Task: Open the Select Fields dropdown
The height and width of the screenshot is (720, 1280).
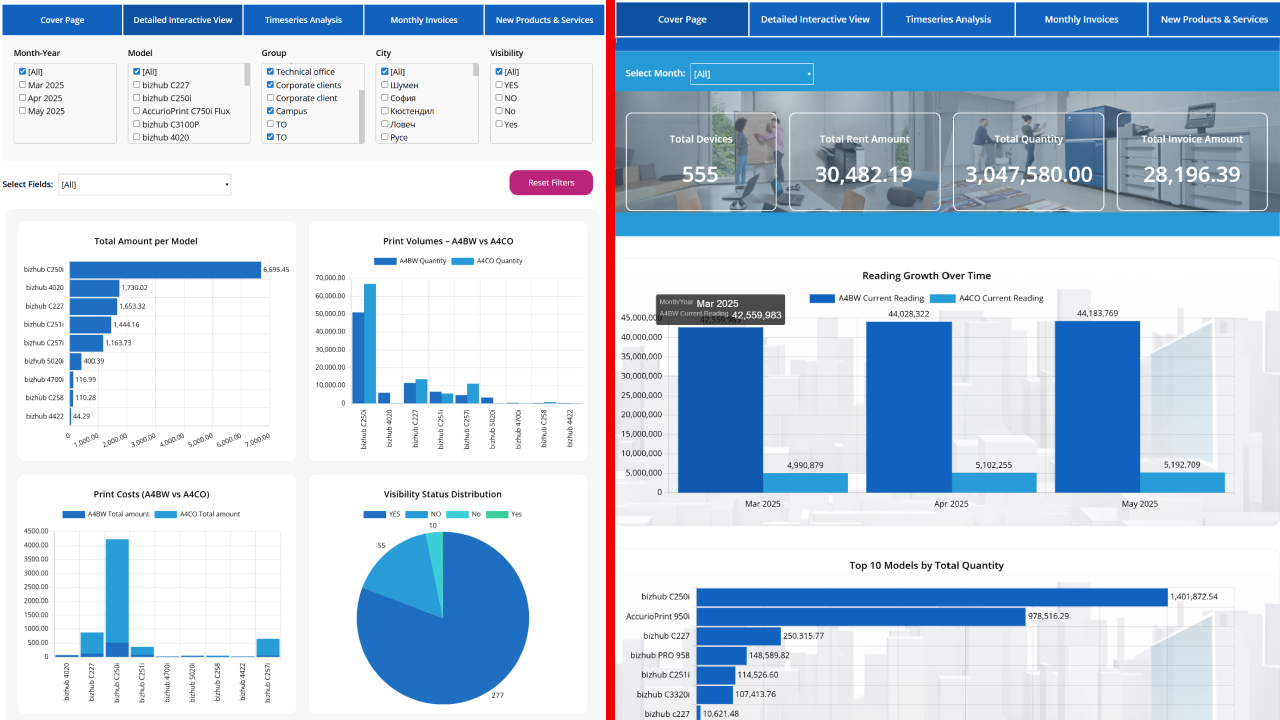Action: pos(144,184)
